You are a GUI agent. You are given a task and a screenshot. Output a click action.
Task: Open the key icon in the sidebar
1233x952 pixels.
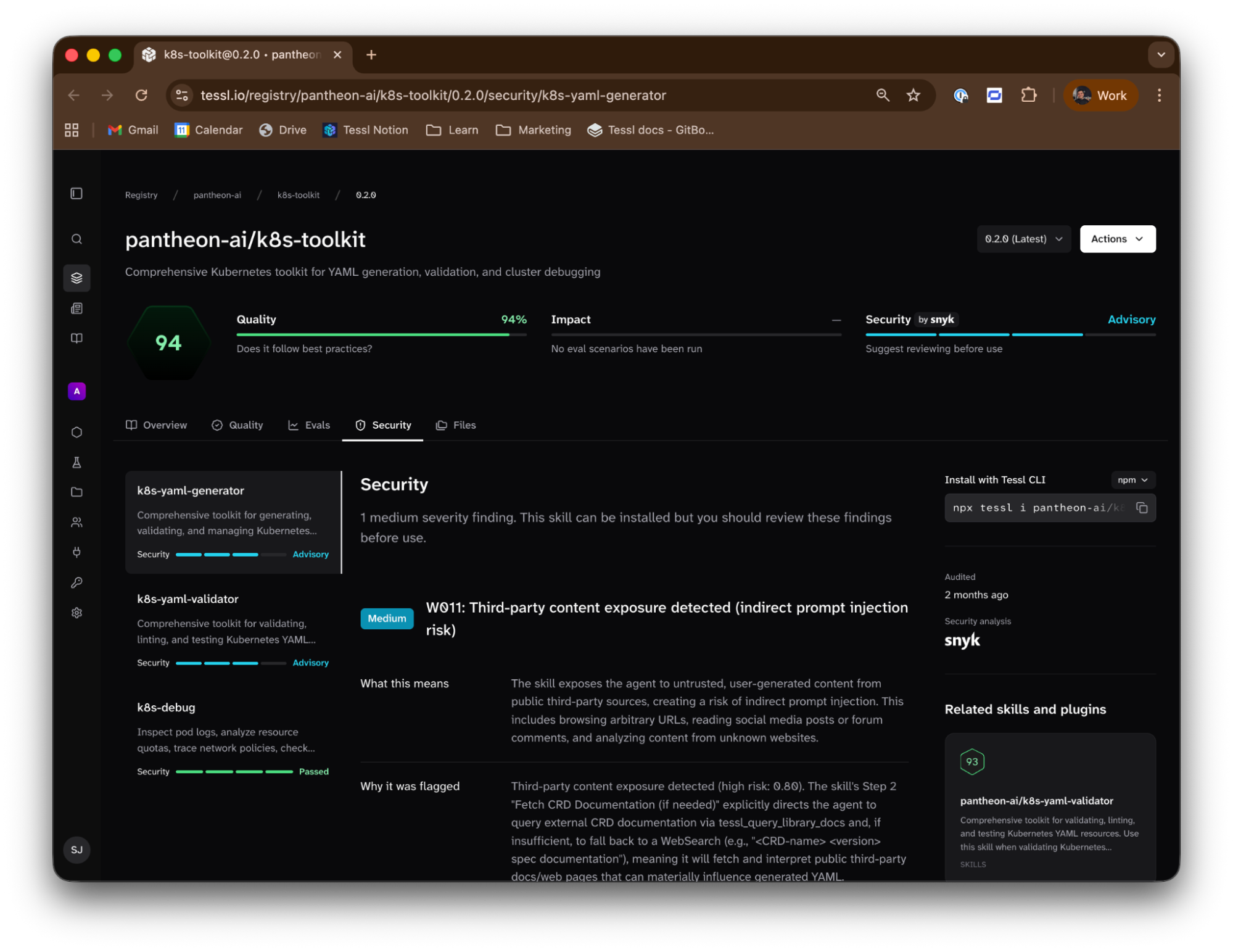pos(76,582)
